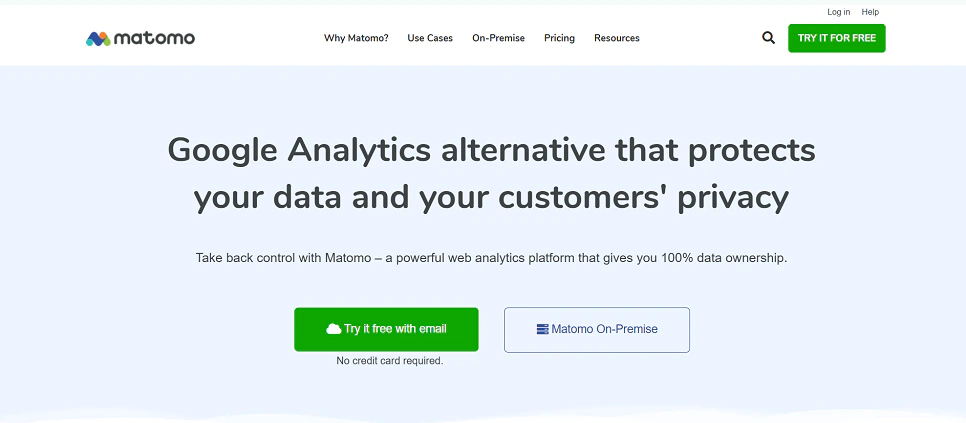Open the search magnifier icon

[x=768, y=38]
